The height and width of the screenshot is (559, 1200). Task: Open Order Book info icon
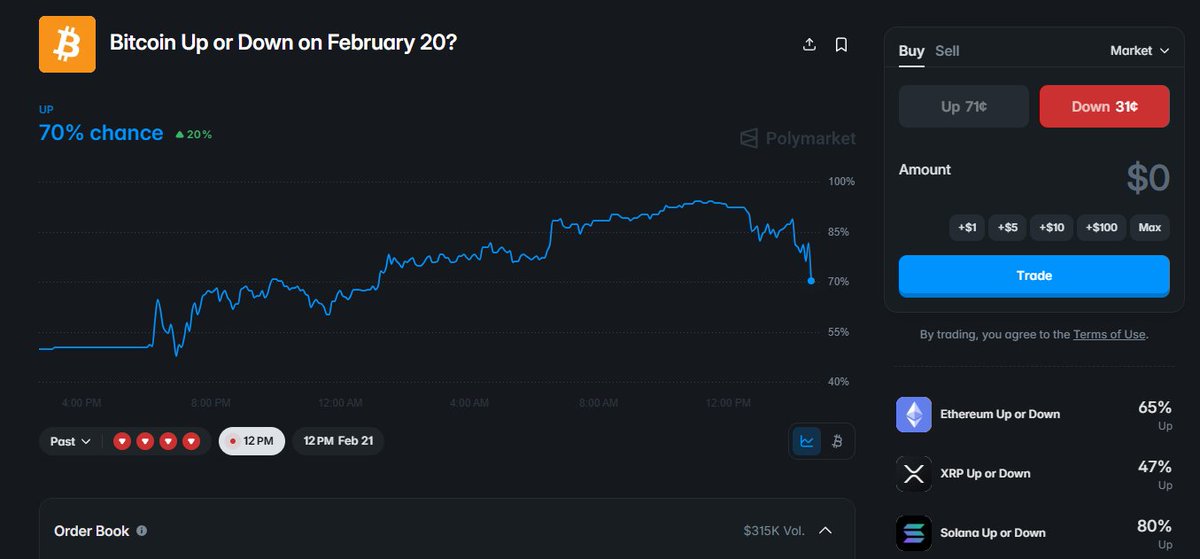(x=142, y=531)
